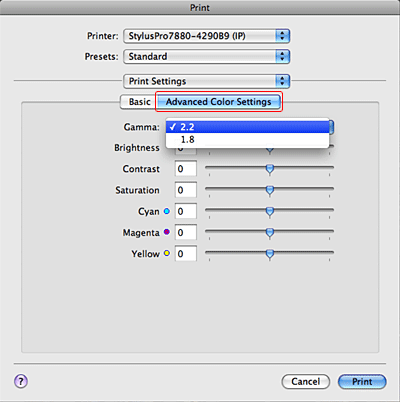
Task: Click the Cyan slider handle
Action: (270, 211)
